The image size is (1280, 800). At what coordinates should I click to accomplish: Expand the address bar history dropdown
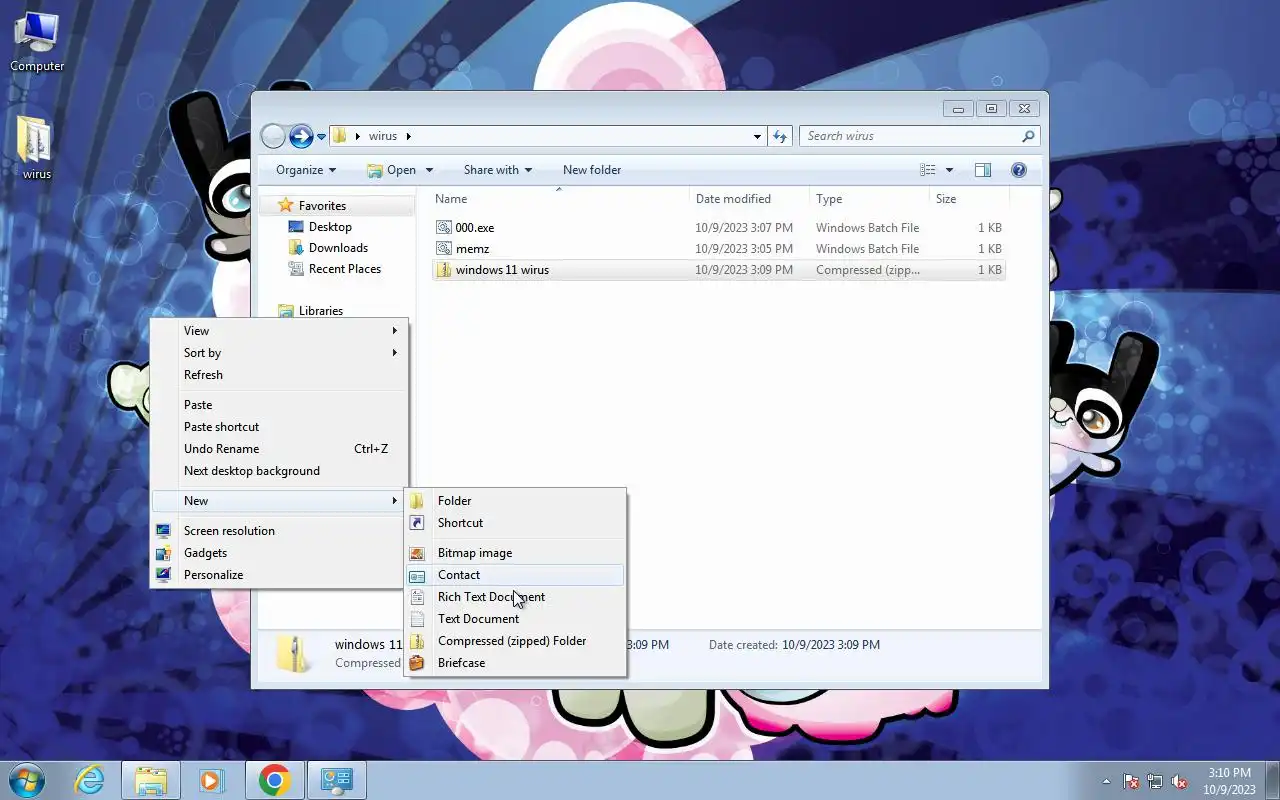coord(757,136)
